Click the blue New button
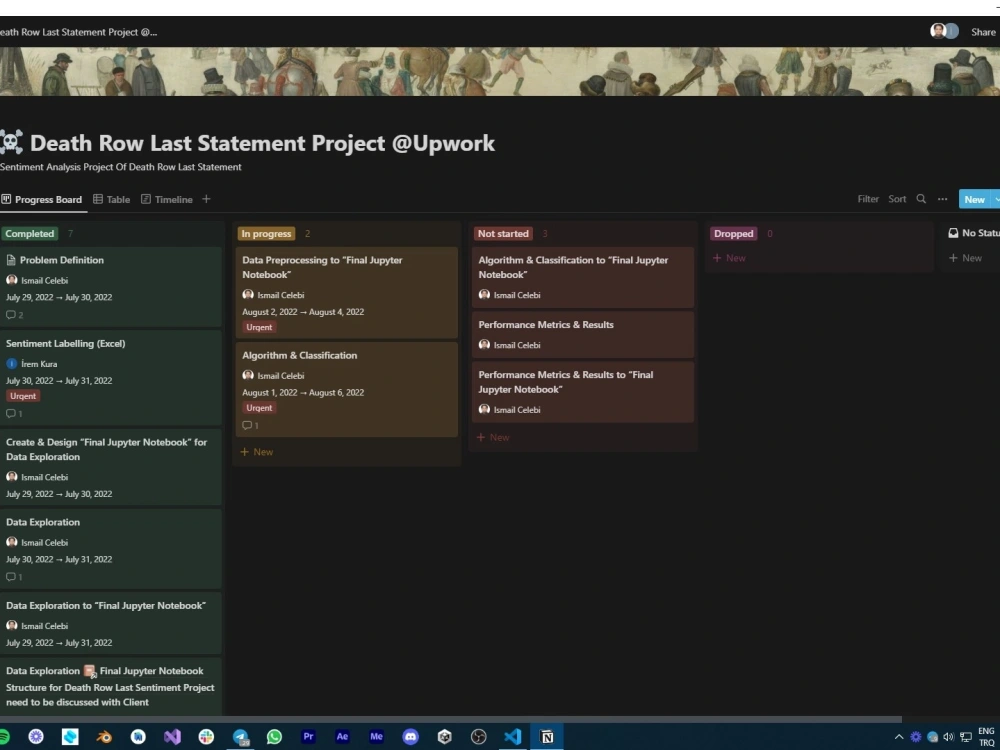The width and height of the screenshot is (1000, 750). click(x=974, y=200)
